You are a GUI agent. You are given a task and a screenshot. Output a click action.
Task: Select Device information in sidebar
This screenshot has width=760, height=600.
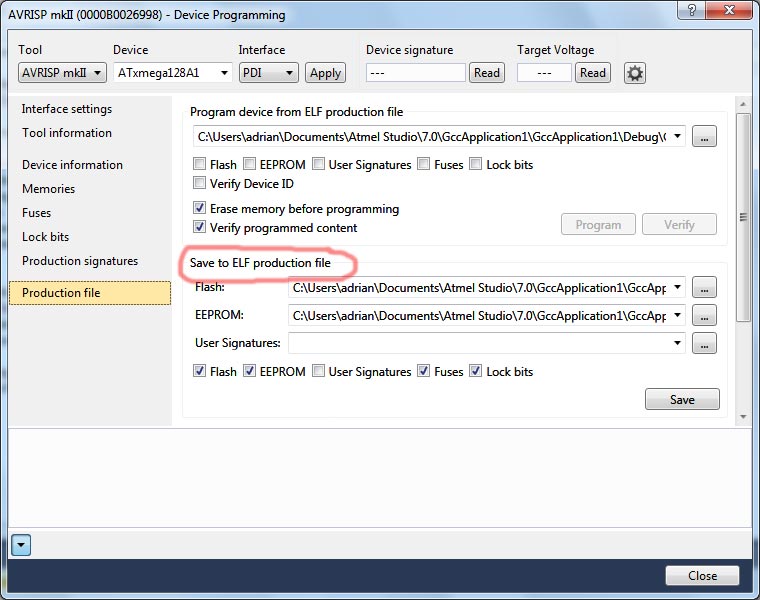(72, 165)
